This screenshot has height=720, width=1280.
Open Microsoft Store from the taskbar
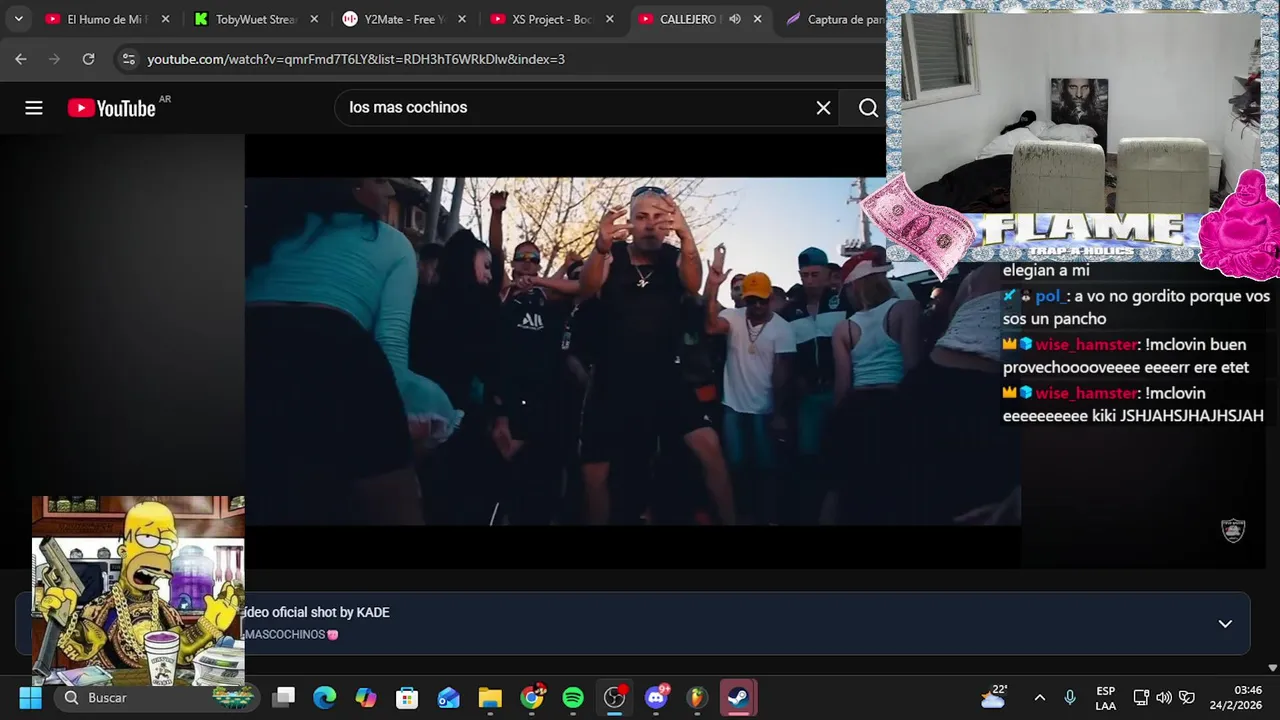407,697
